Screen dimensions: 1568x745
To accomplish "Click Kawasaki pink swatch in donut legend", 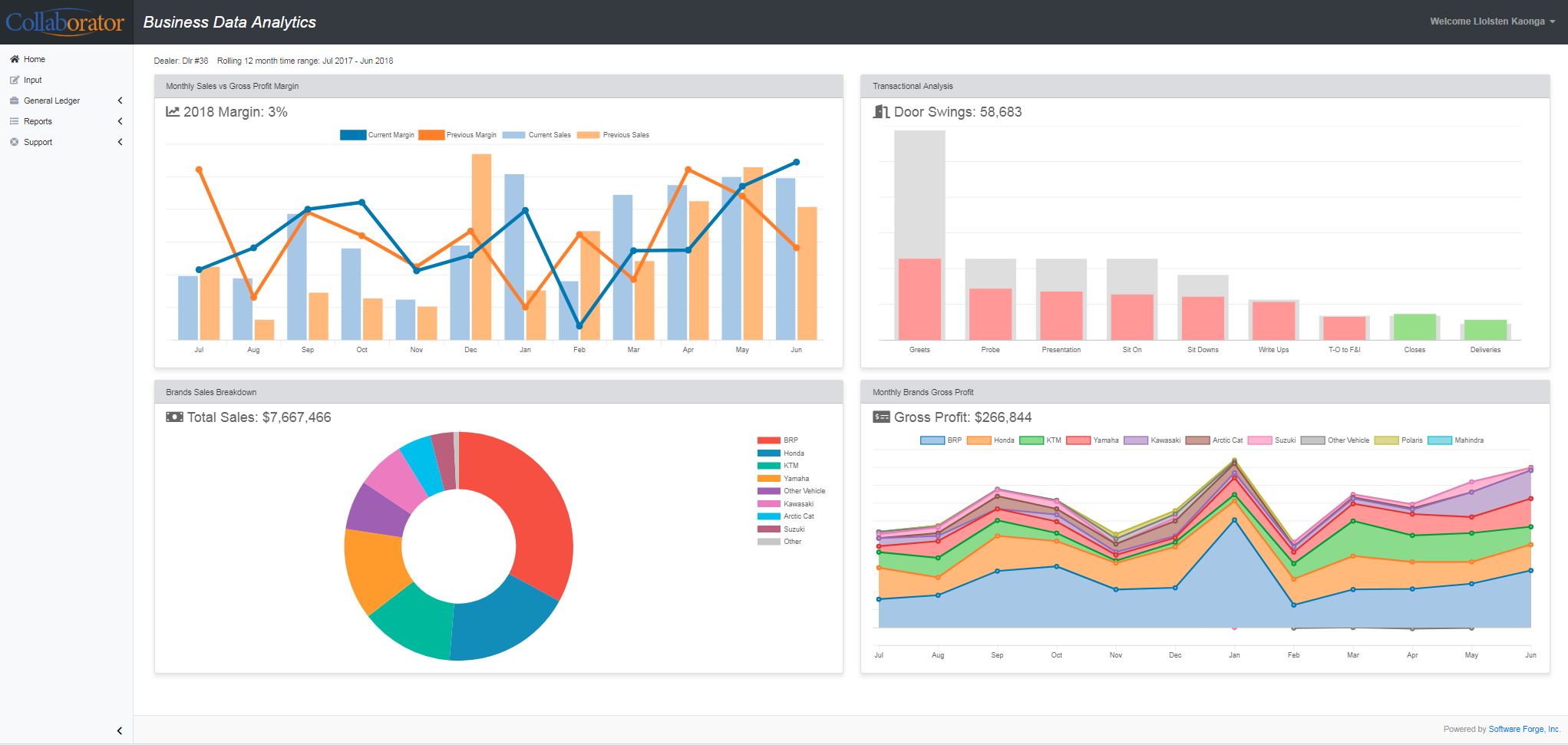I will pyautogui.click(x=769, y=504).
